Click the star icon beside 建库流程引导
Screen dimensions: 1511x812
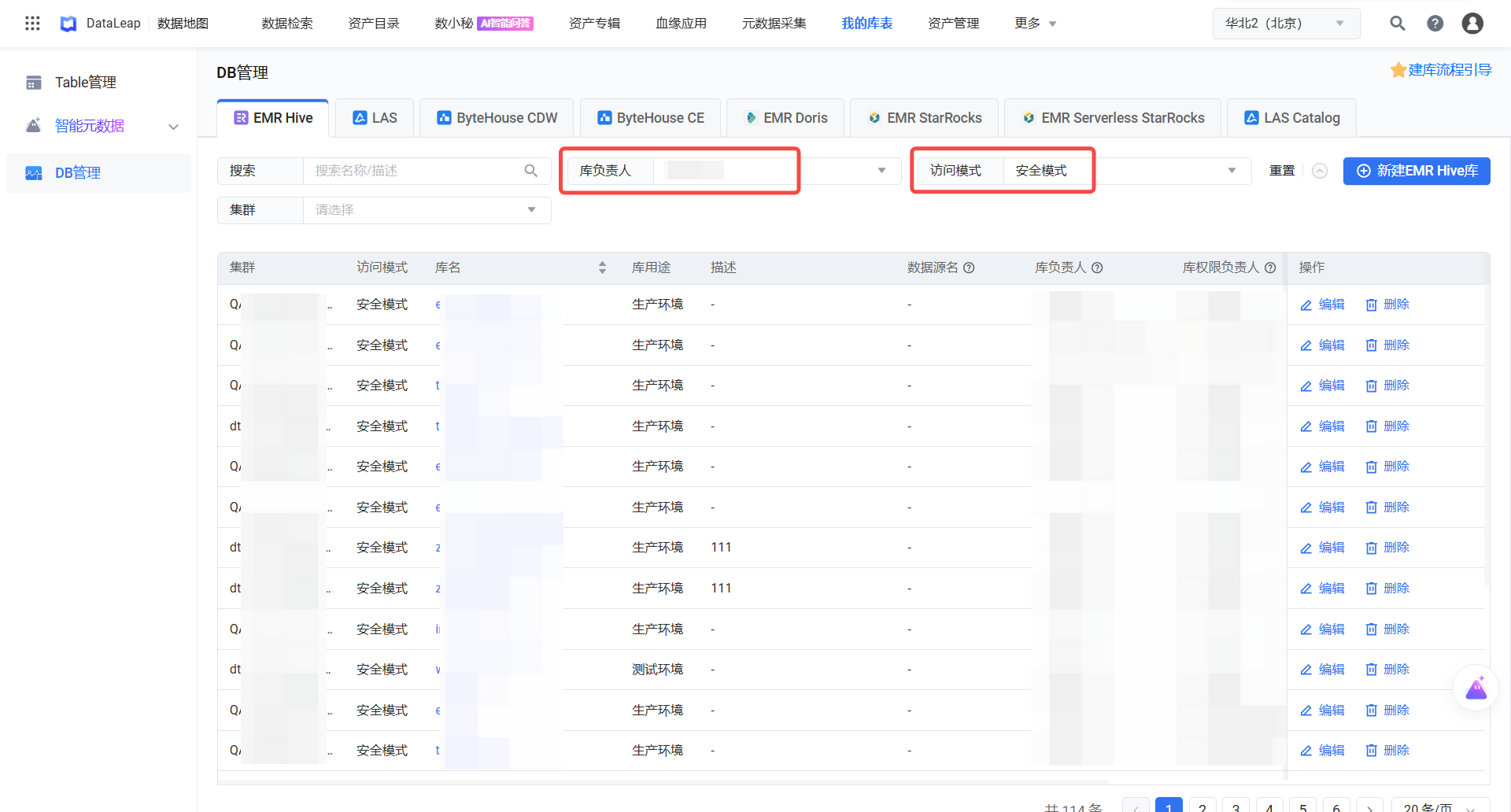pos(1398,70)
